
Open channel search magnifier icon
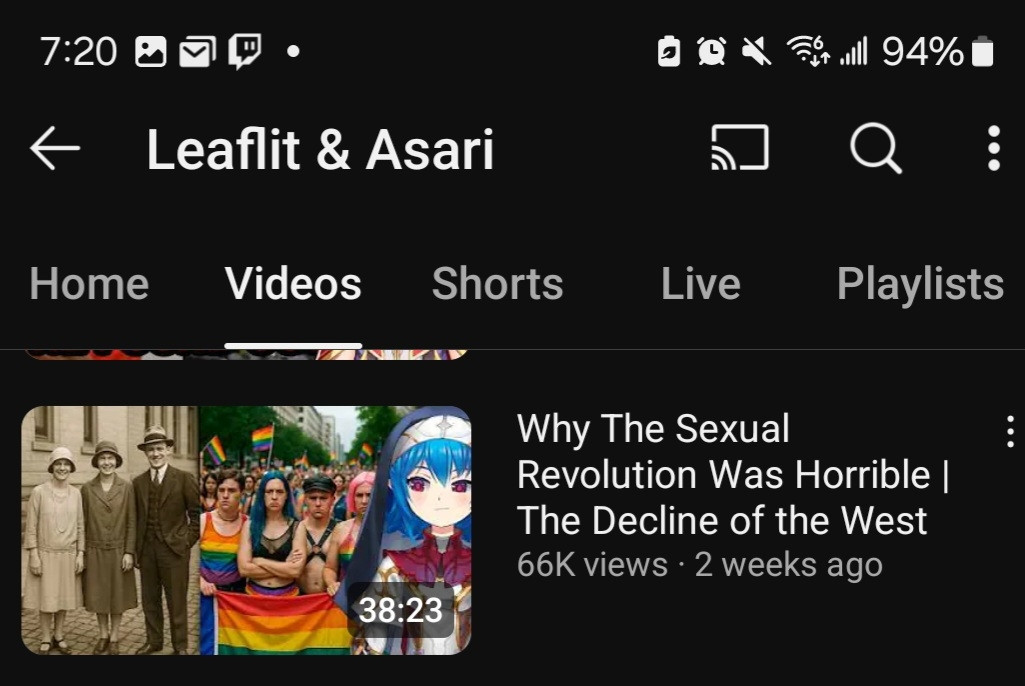coord(876,148)
